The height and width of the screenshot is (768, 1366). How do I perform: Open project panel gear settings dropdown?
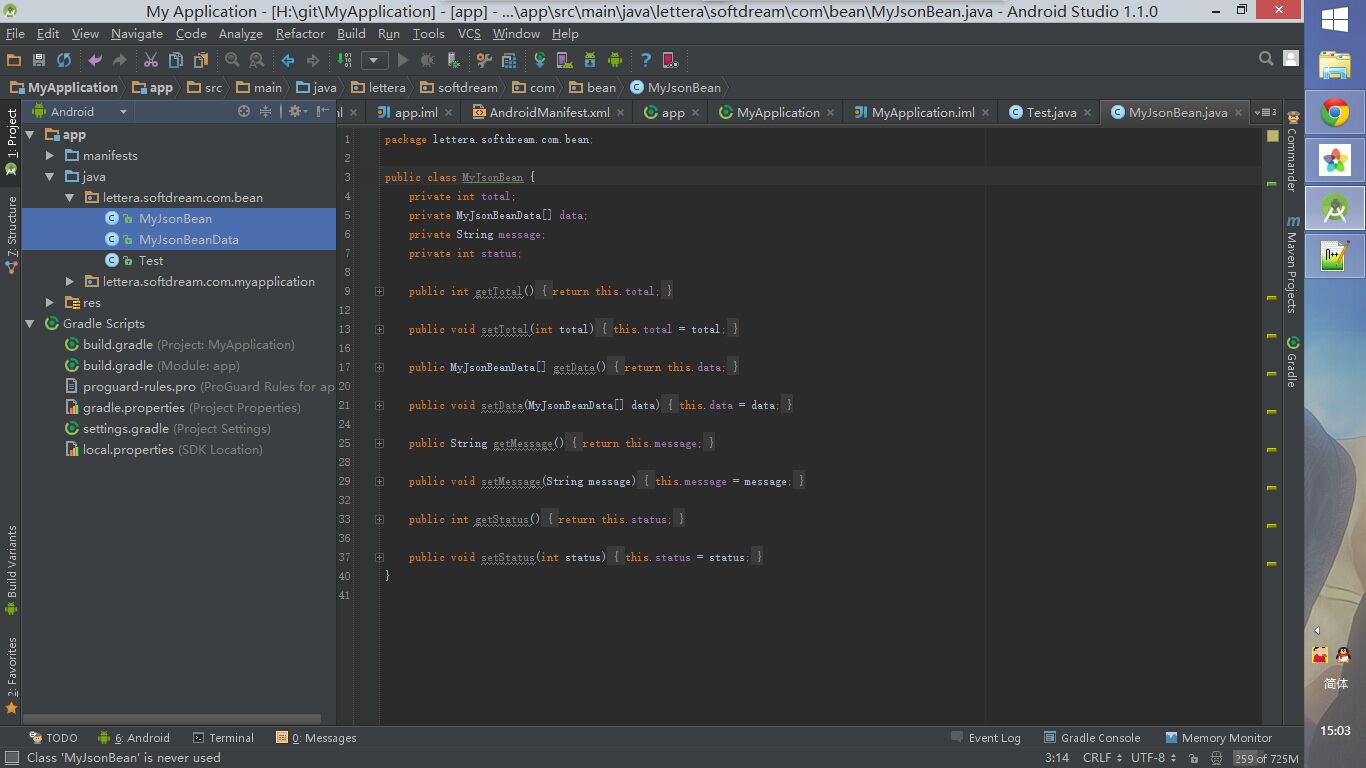click(297, 111)
